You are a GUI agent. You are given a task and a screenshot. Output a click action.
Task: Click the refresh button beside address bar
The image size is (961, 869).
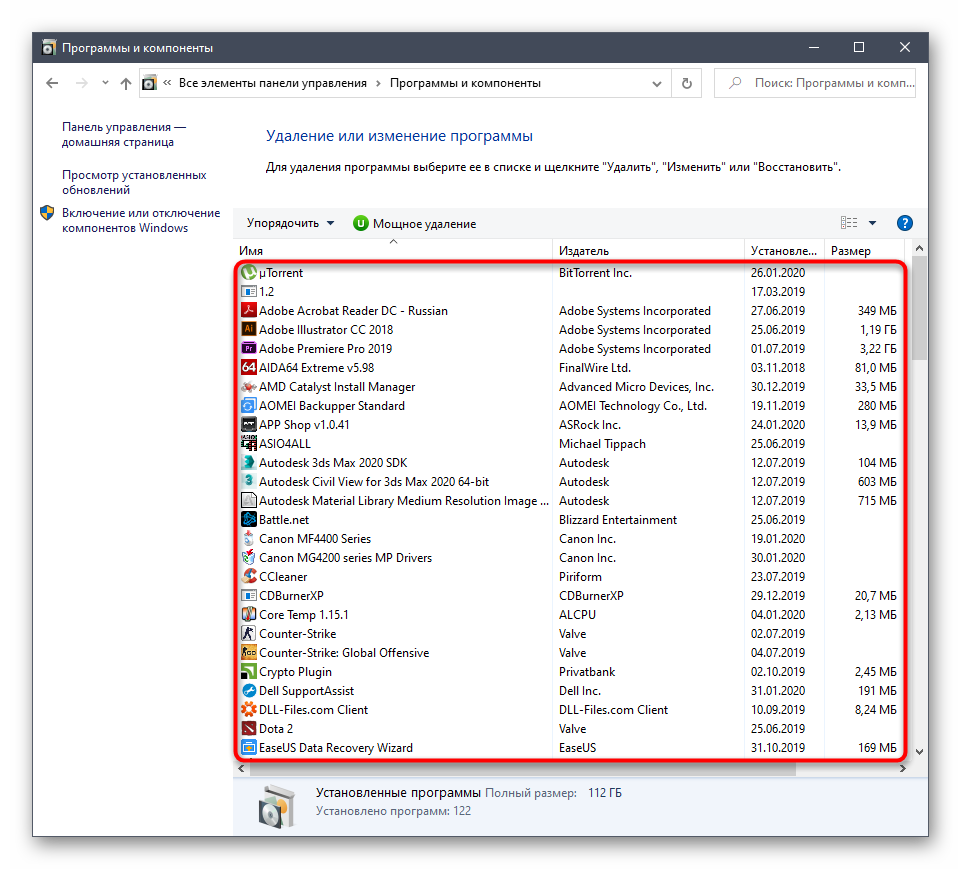point(686,84)
